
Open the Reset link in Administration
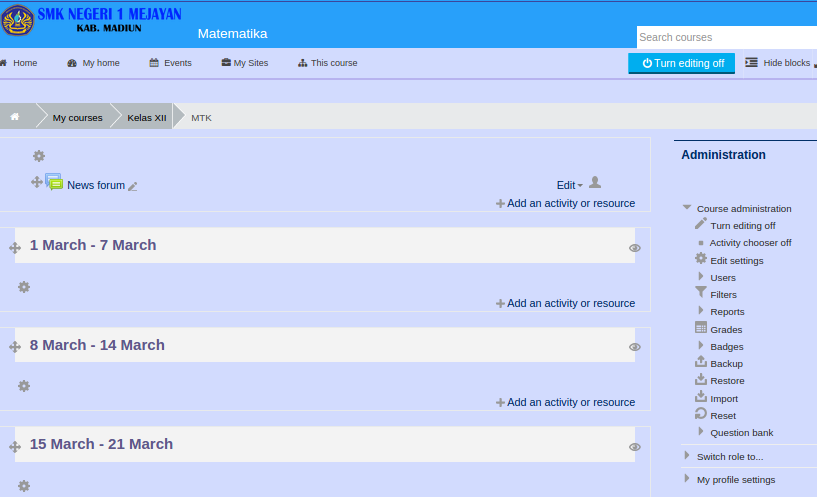pyautogui.click(x=723, y=416)
